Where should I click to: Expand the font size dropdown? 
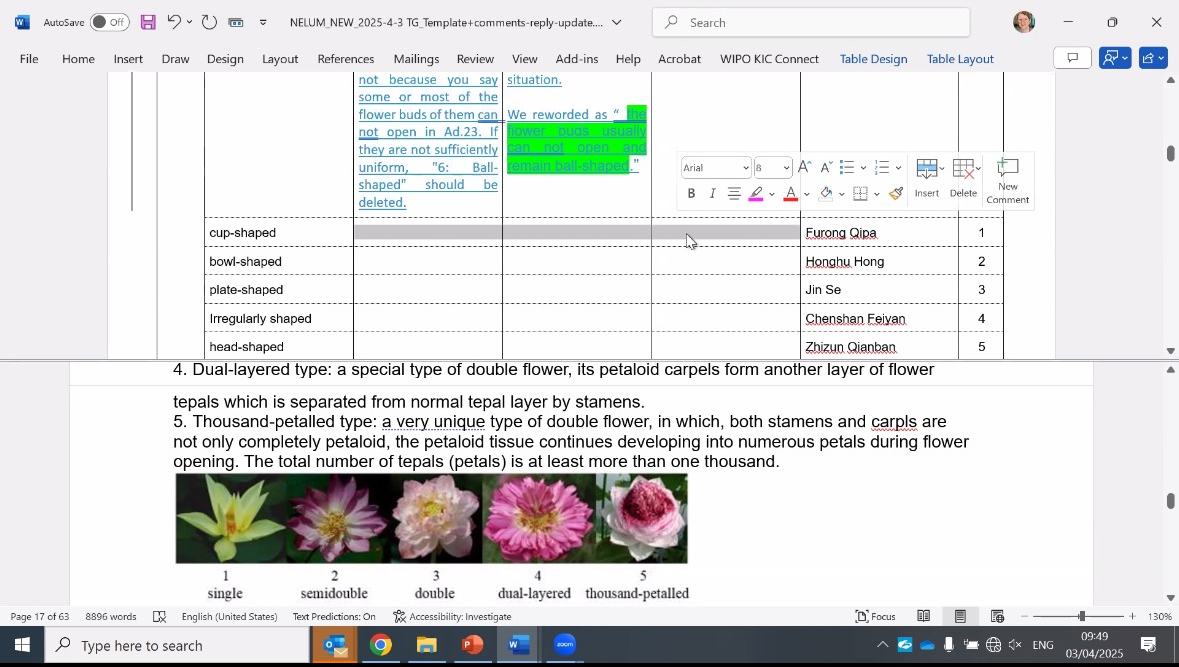click(x=787, y=168)
